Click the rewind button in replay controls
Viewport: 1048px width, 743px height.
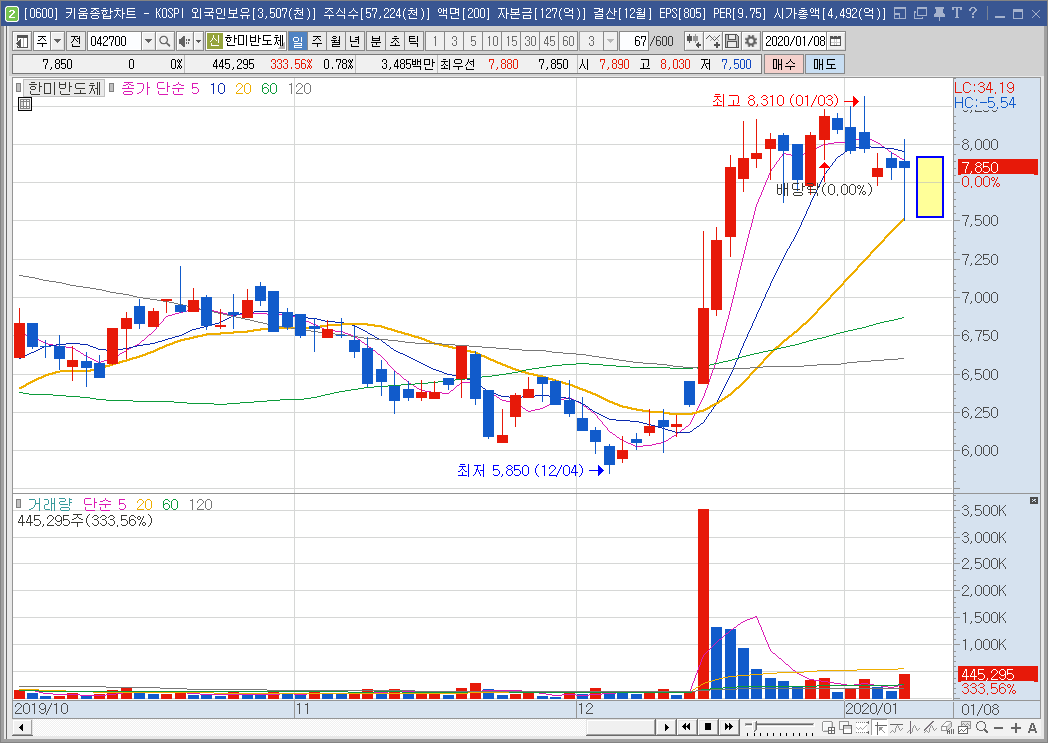click(x=686, y=727)
